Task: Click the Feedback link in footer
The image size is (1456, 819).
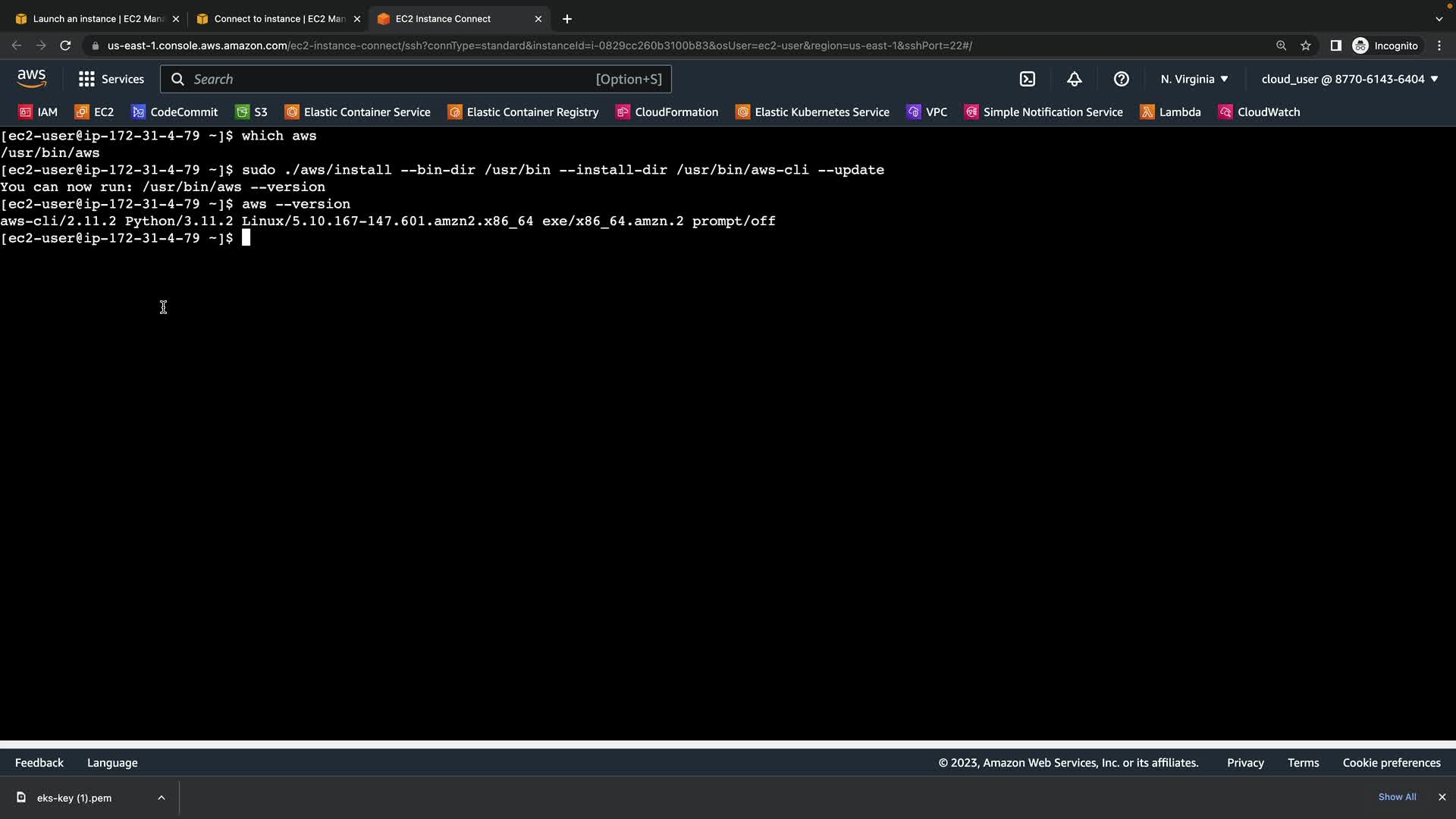Action: (39, 763)
